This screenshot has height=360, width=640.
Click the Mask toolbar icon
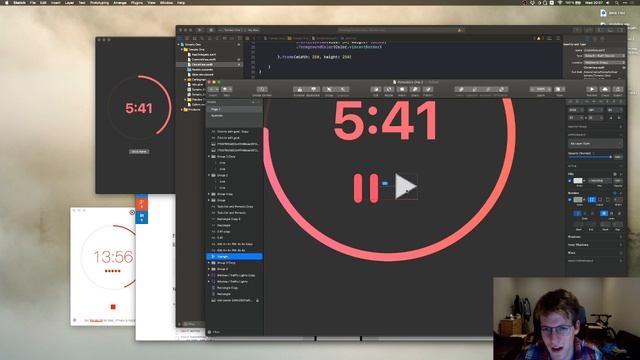click(x=402, y=89)
